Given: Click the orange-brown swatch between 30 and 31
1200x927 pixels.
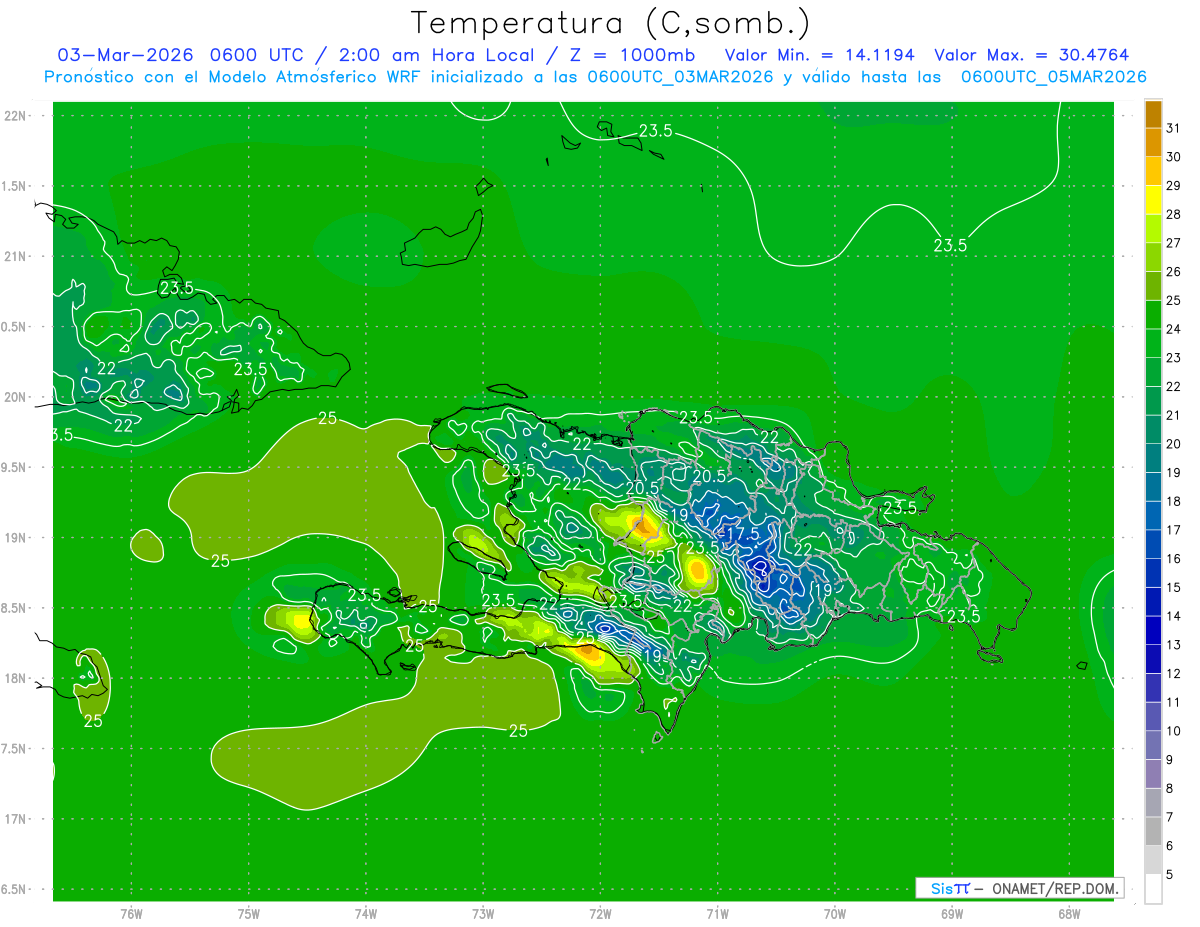Looking at the screenshot, I should (1153, 142).
